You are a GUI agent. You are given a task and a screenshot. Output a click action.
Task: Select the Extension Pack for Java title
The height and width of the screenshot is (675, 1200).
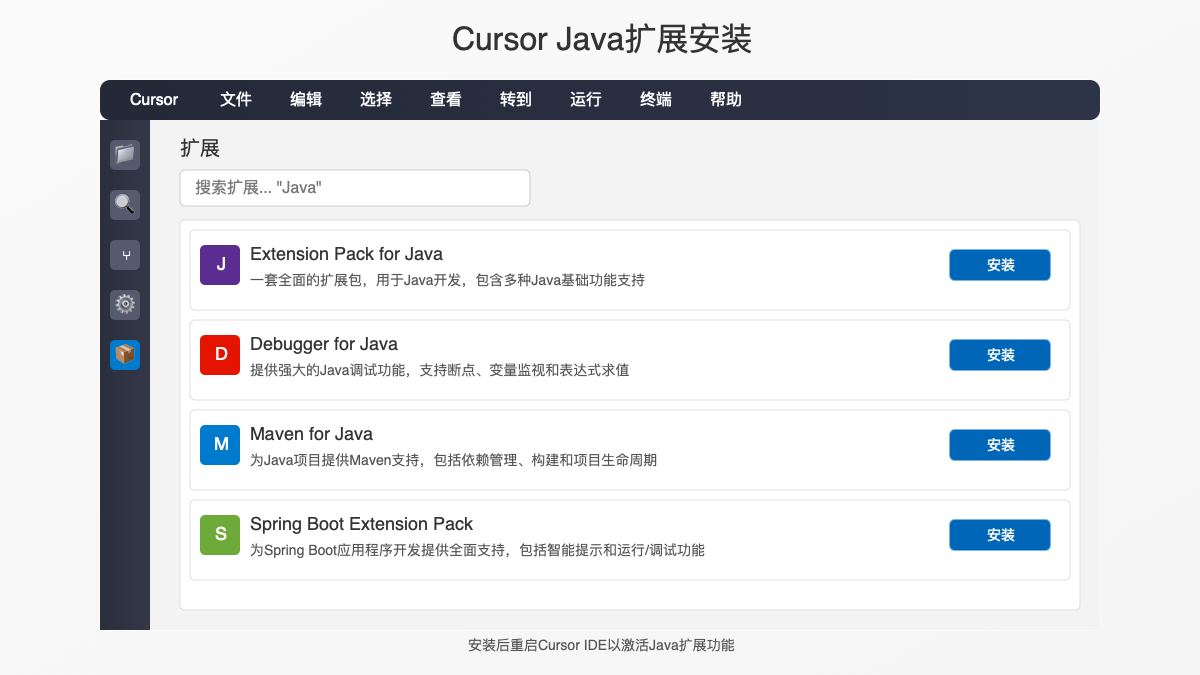click(346, 254)
